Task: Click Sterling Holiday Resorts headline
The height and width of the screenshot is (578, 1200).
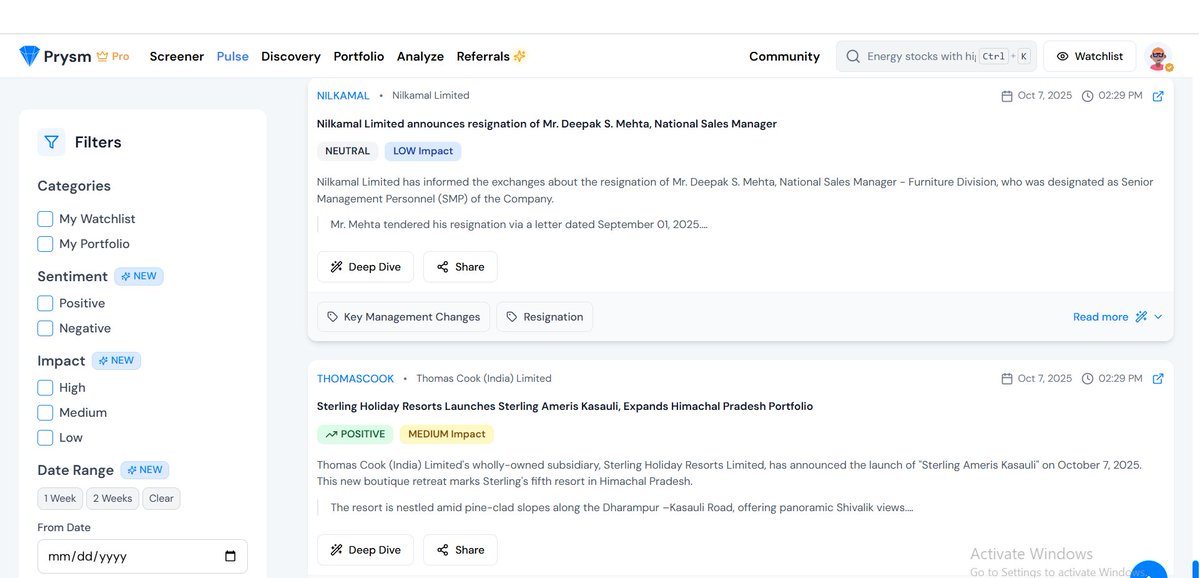Action: (x=565, y=407)
